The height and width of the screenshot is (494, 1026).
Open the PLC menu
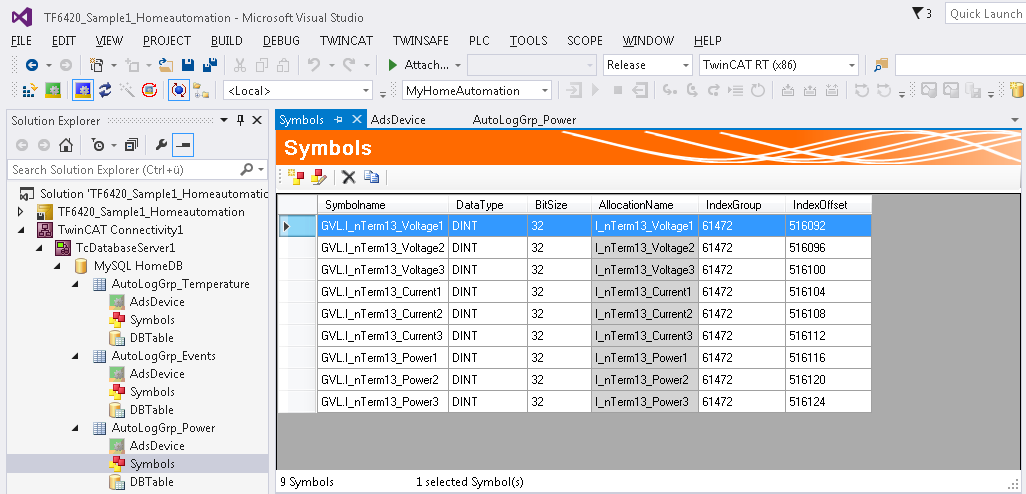coord(479,41)
